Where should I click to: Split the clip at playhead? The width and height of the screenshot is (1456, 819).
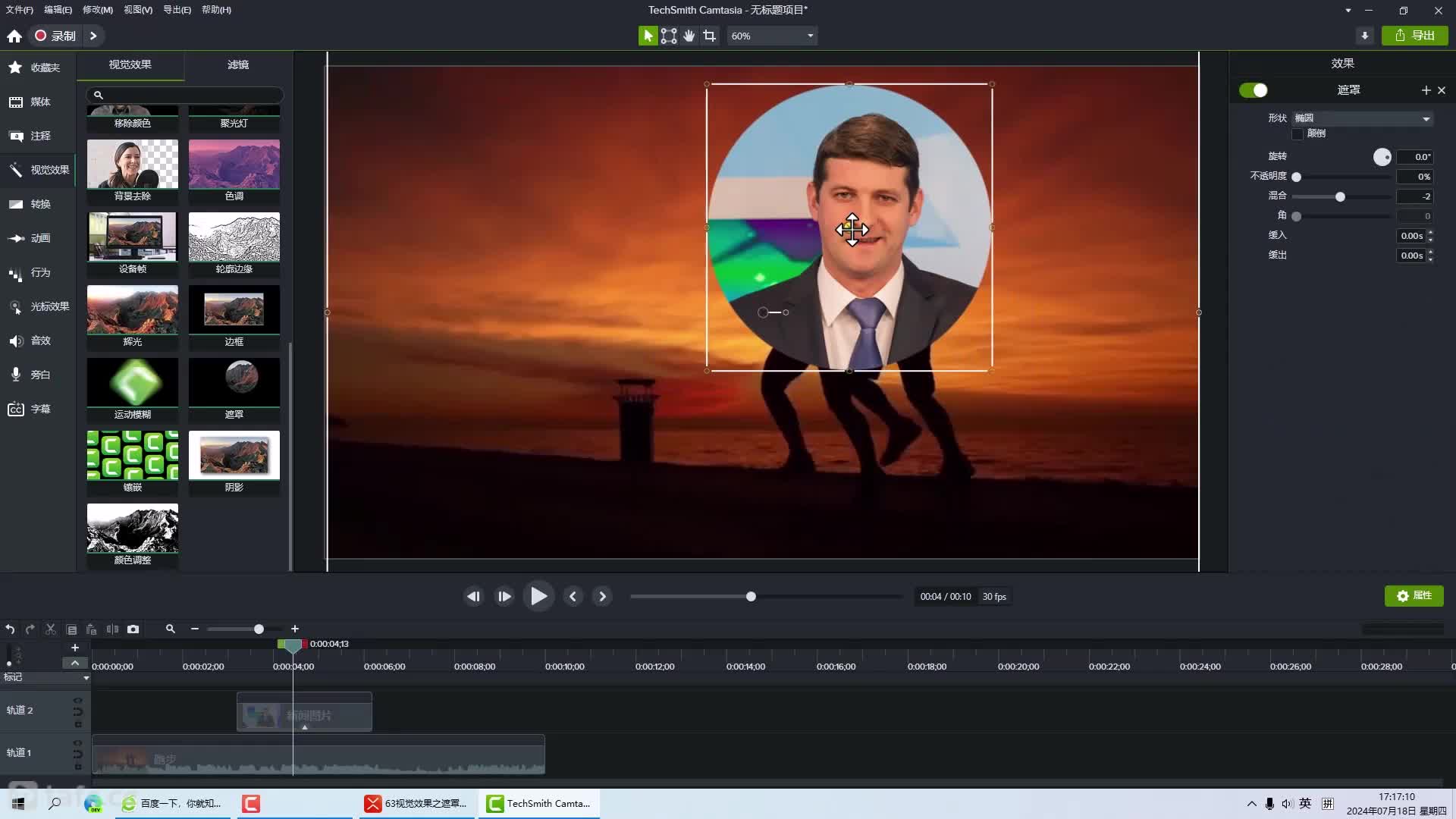coord(112,629)
